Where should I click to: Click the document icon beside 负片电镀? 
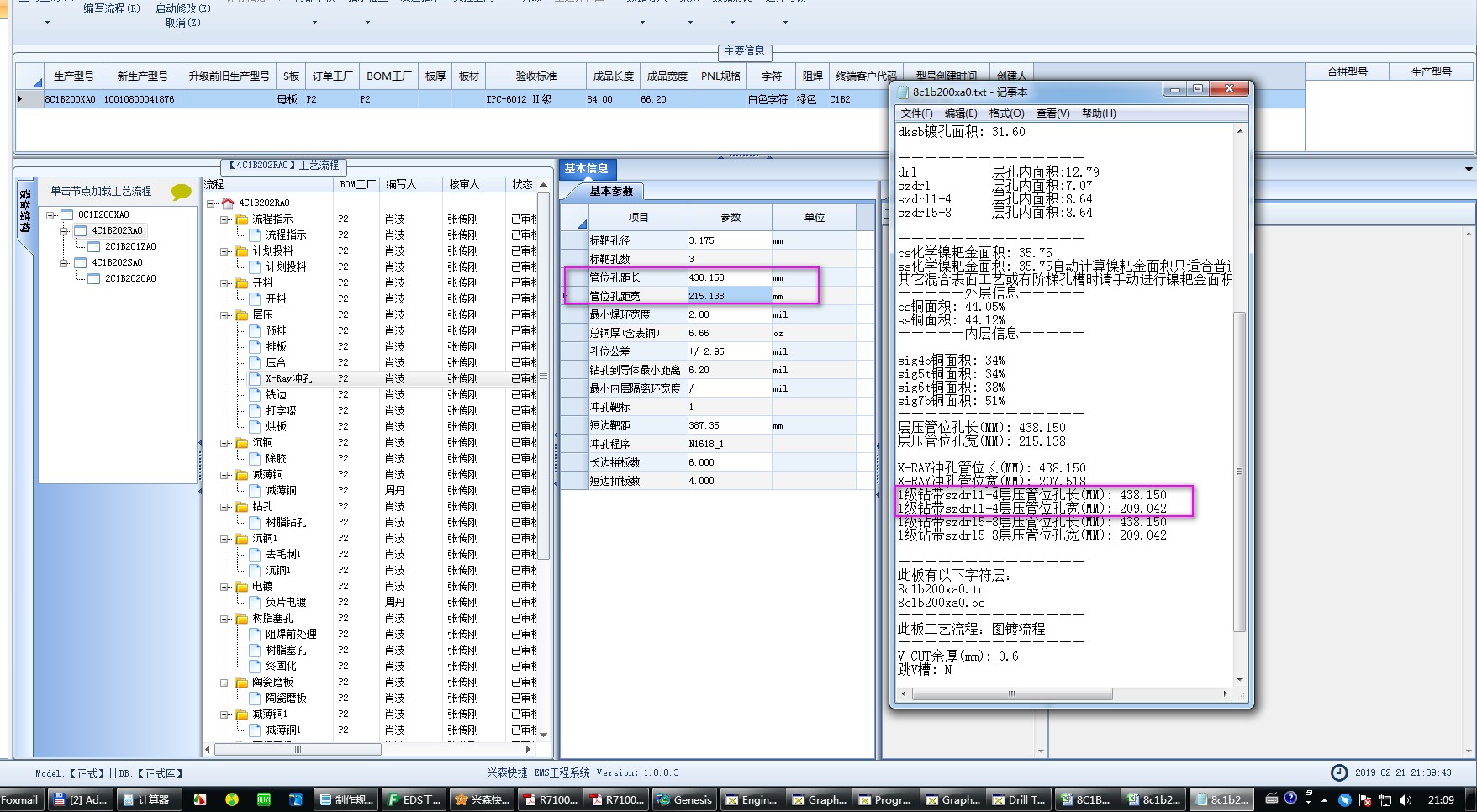(256, 602)
